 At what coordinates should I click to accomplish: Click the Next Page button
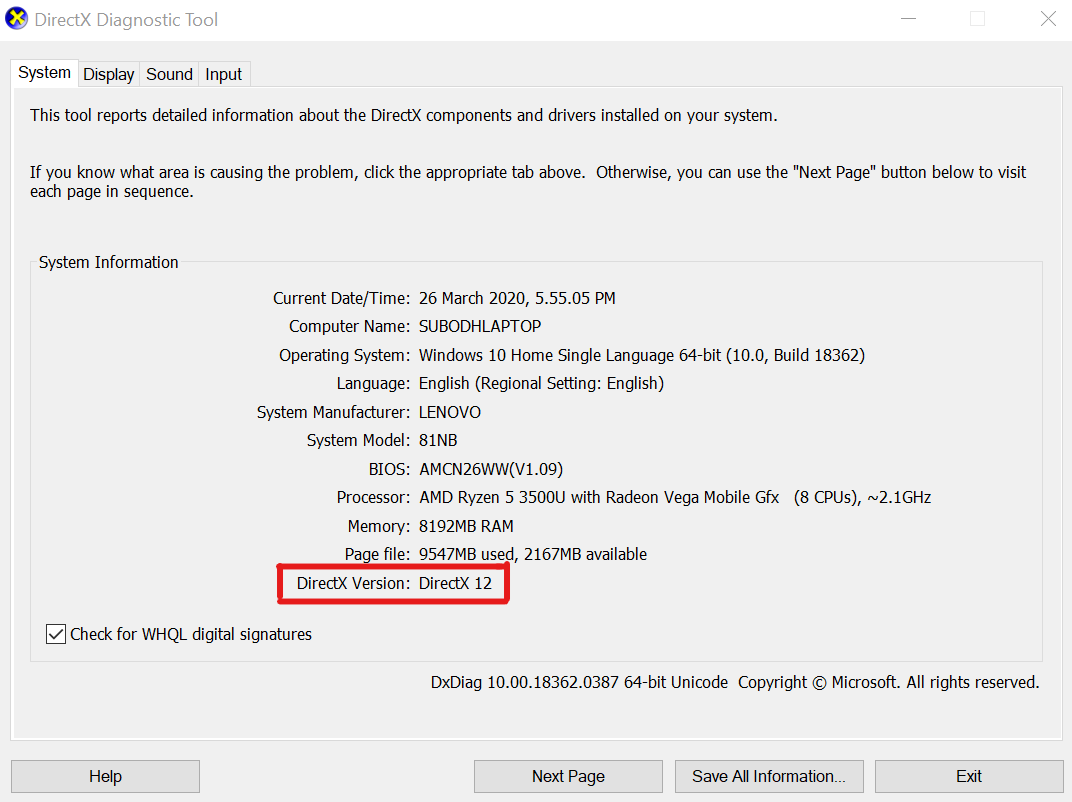[x=567, y=776]
